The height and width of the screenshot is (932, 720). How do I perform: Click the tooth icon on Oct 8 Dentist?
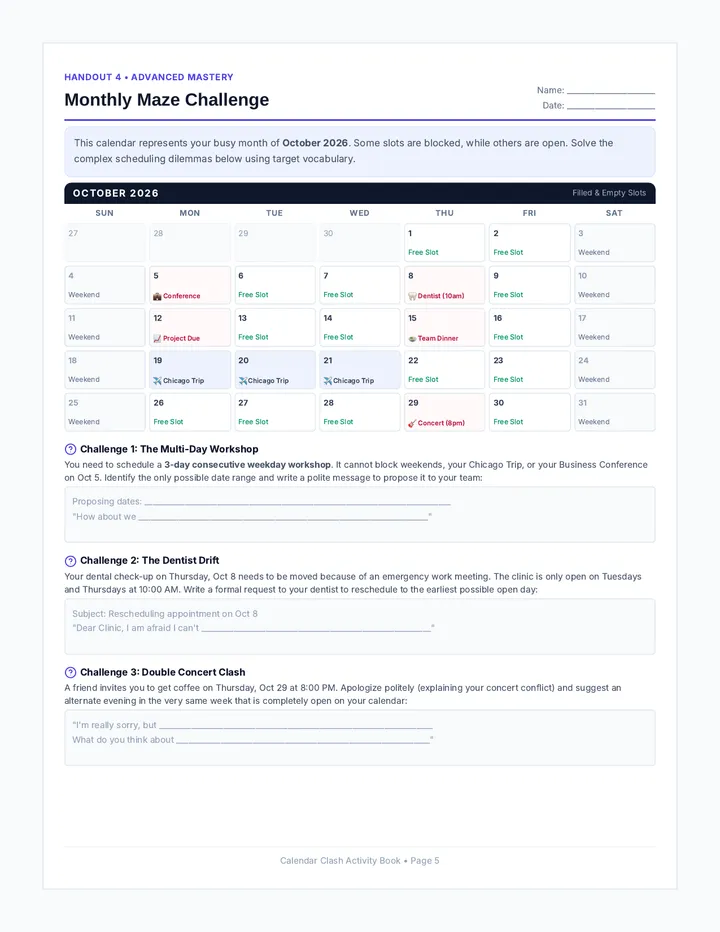[x=412, y=296]
